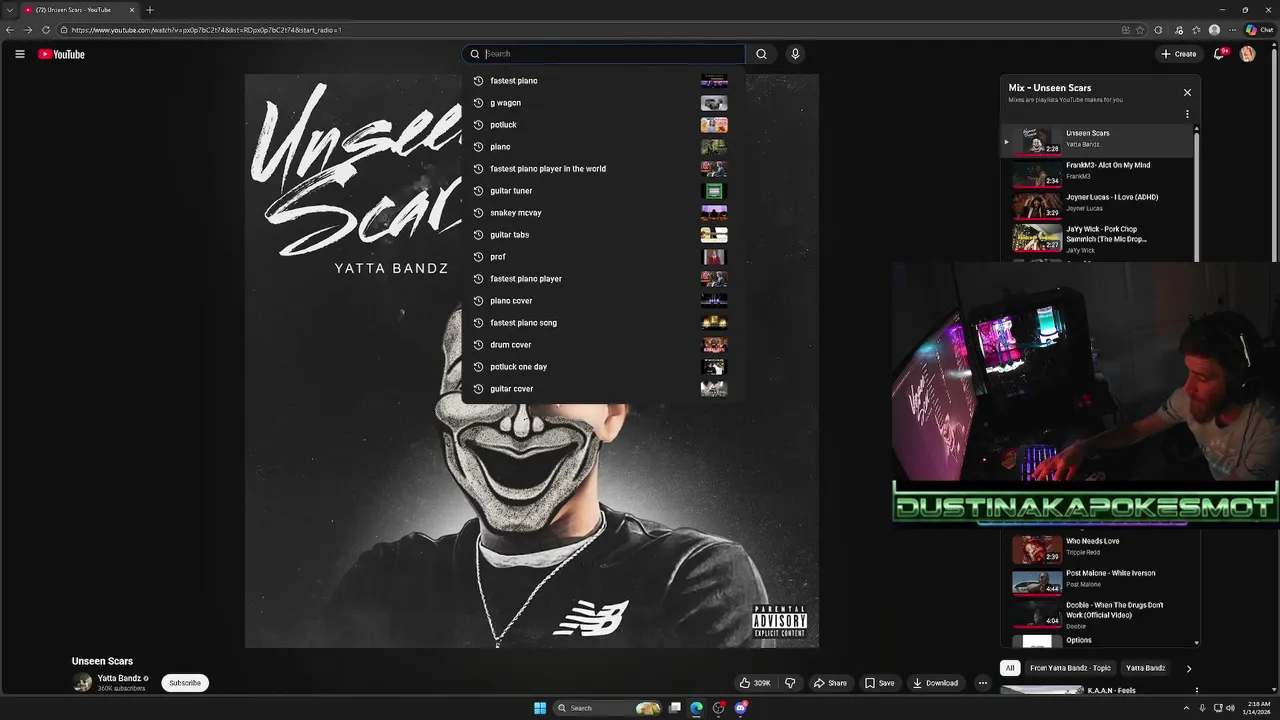1280x720 pixels.
Task: Select the "All" filter chip
Action: click(1010, 668)
